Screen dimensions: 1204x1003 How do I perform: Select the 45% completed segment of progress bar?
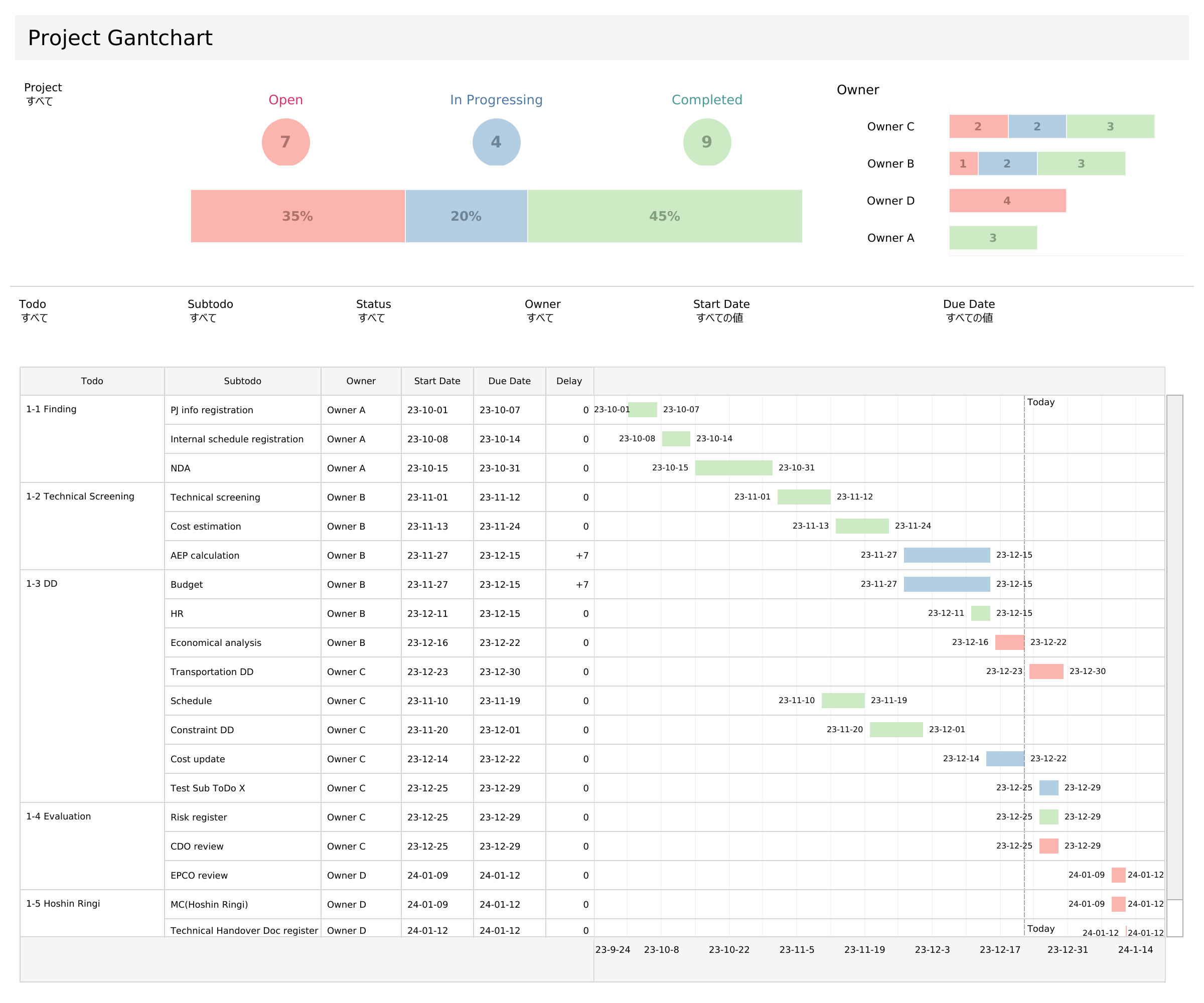click(x=665, y=216)
